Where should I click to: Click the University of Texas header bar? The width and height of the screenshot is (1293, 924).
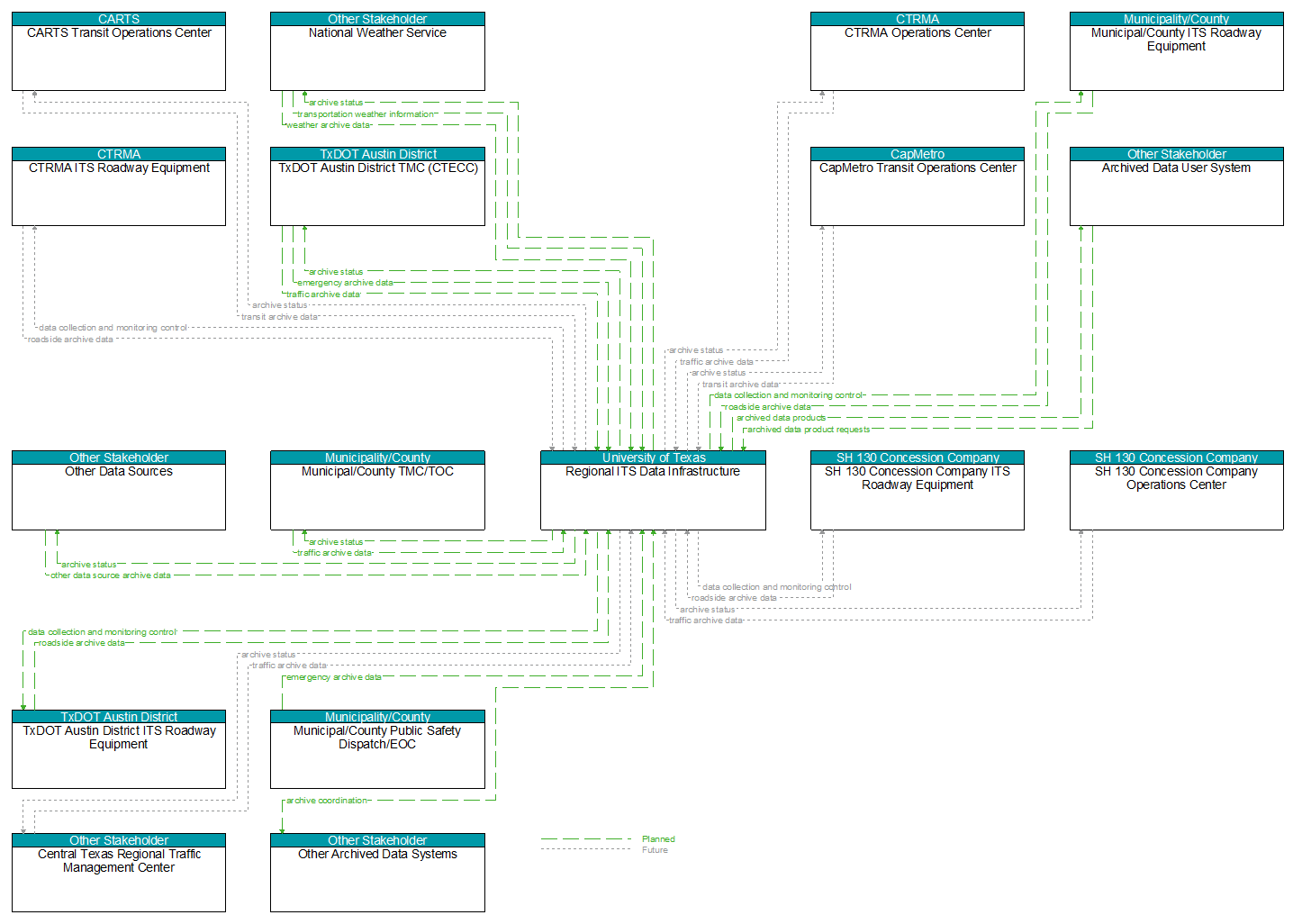click(653, 457)
